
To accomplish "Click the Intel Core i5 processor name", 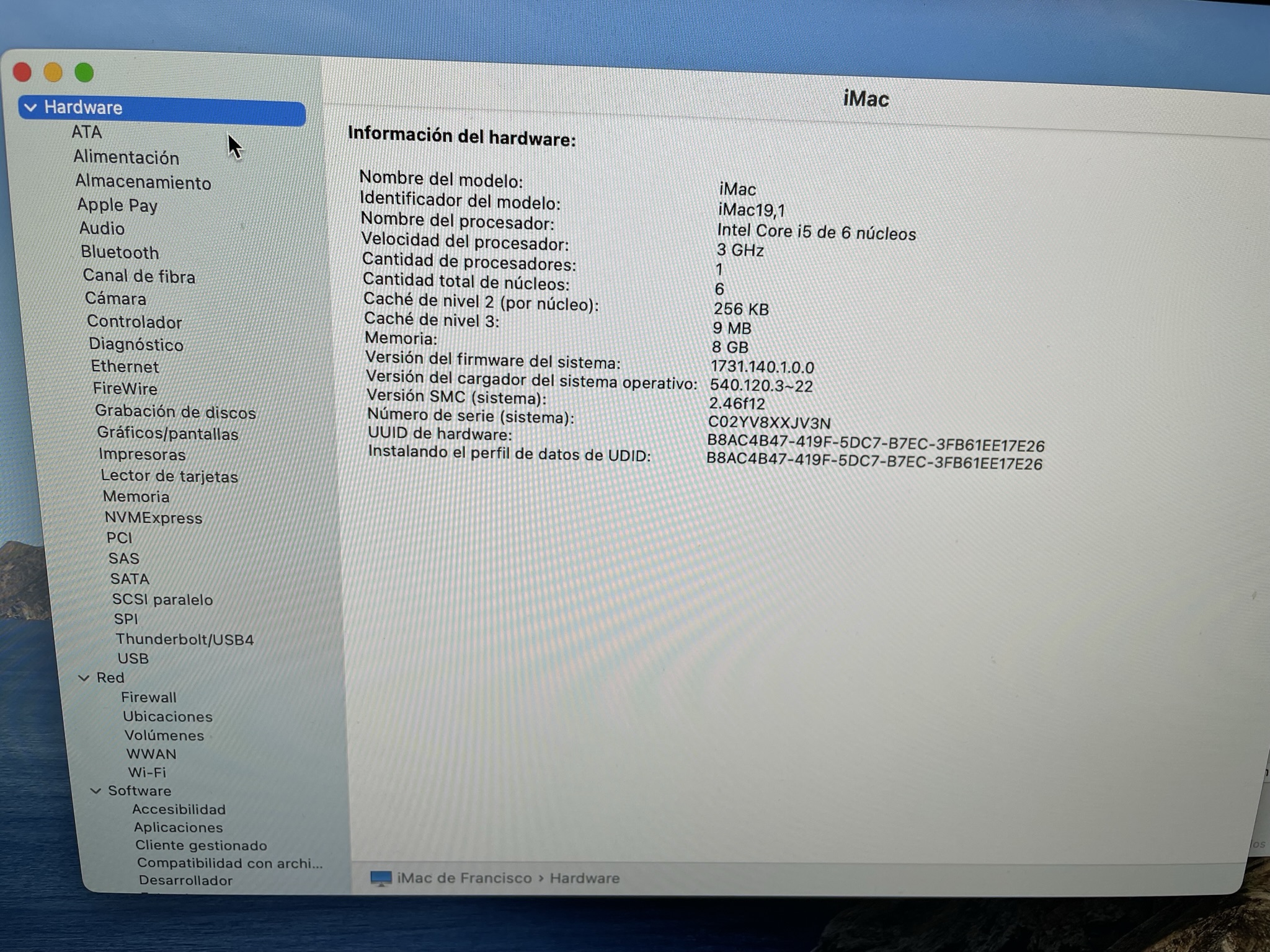I will pos(816,232).
